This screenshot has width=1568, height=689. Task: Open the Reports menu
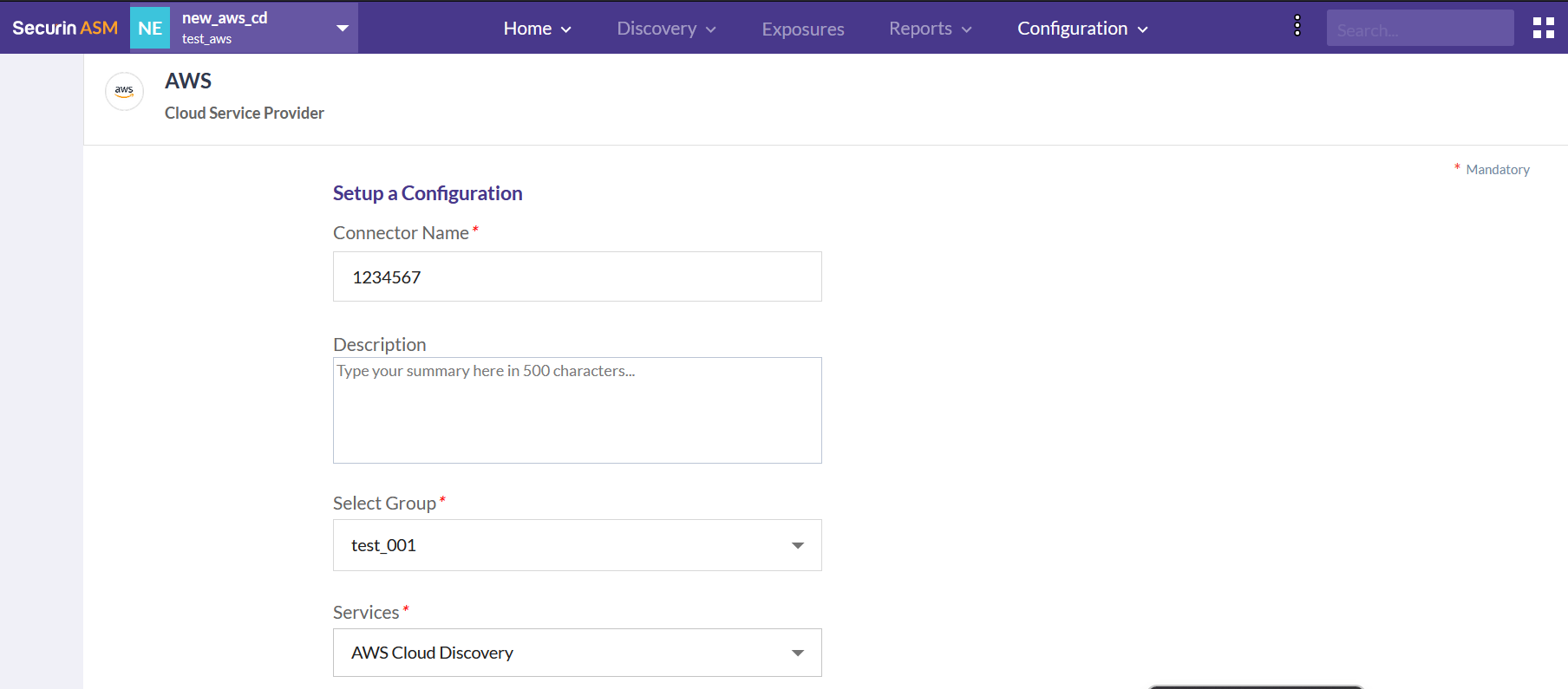coord(931,29)
